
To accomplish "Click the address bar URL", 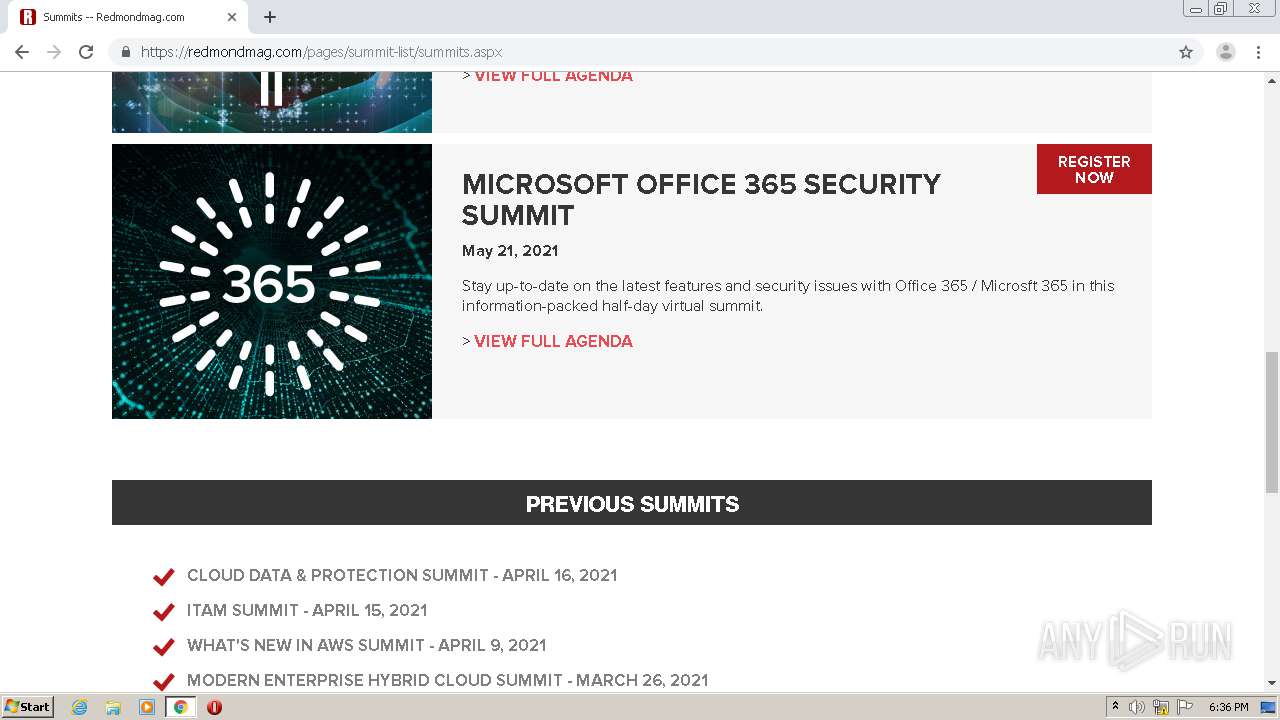I will (x=321, y=52).
